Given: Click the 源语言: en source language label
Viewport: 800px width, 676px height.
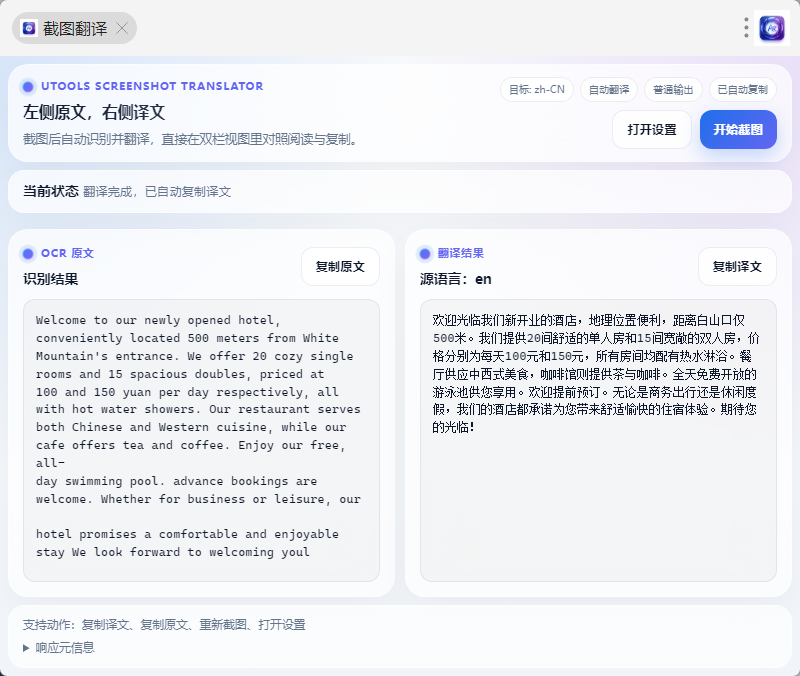Looking at the screenshot, I should coord(456,279).
